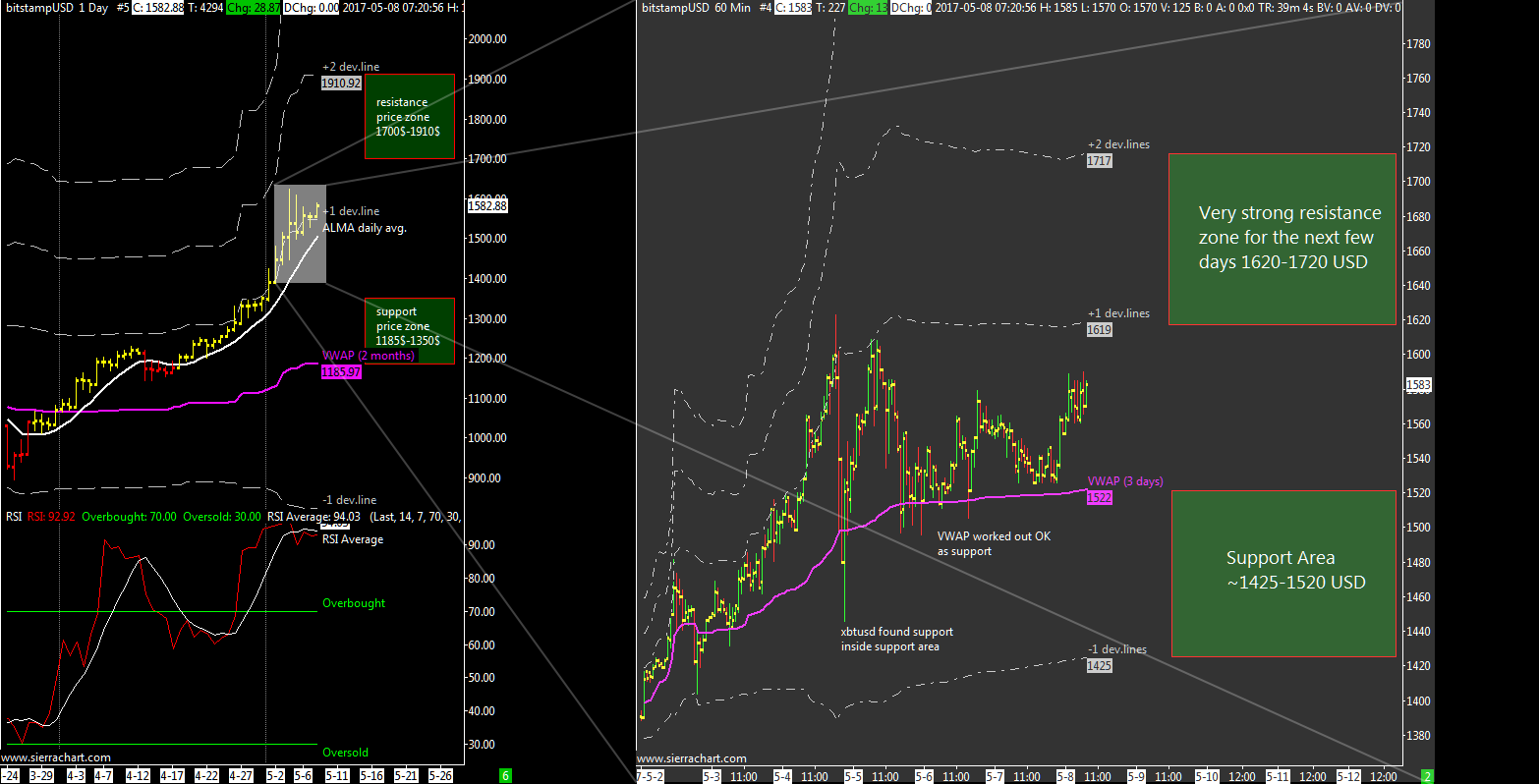This screenshot has width=1539, height=784.
Task: Select the 1582.88 last price label
Action: 487,206
